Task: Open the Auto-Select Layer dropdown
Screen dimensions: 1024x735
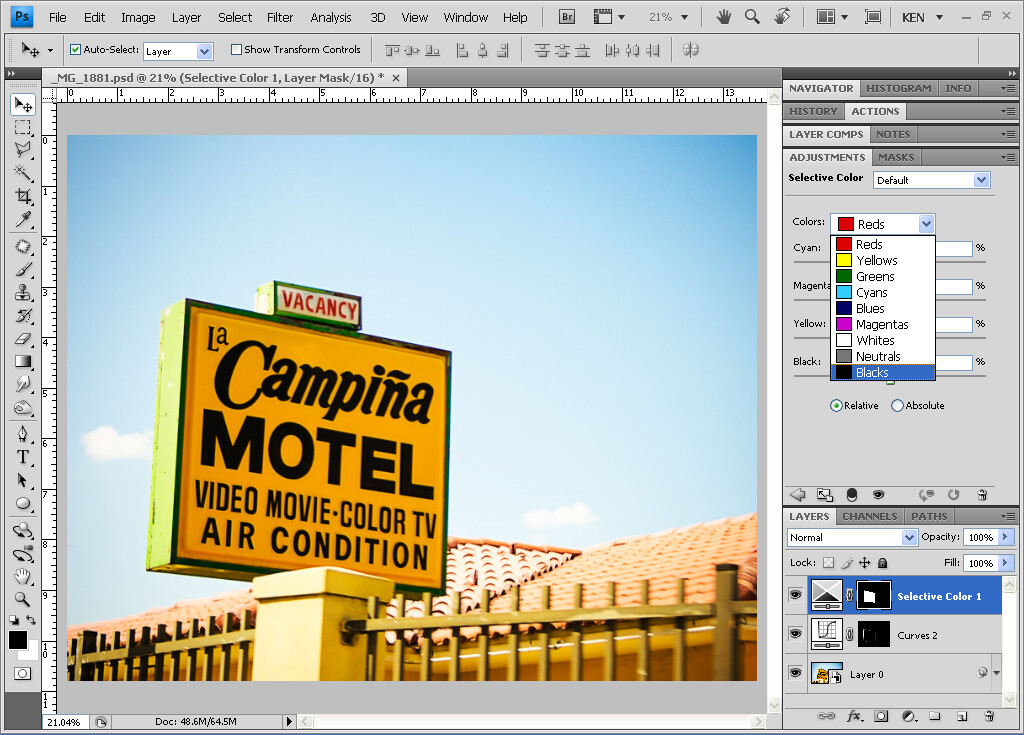Action: (x=204, y=51)
